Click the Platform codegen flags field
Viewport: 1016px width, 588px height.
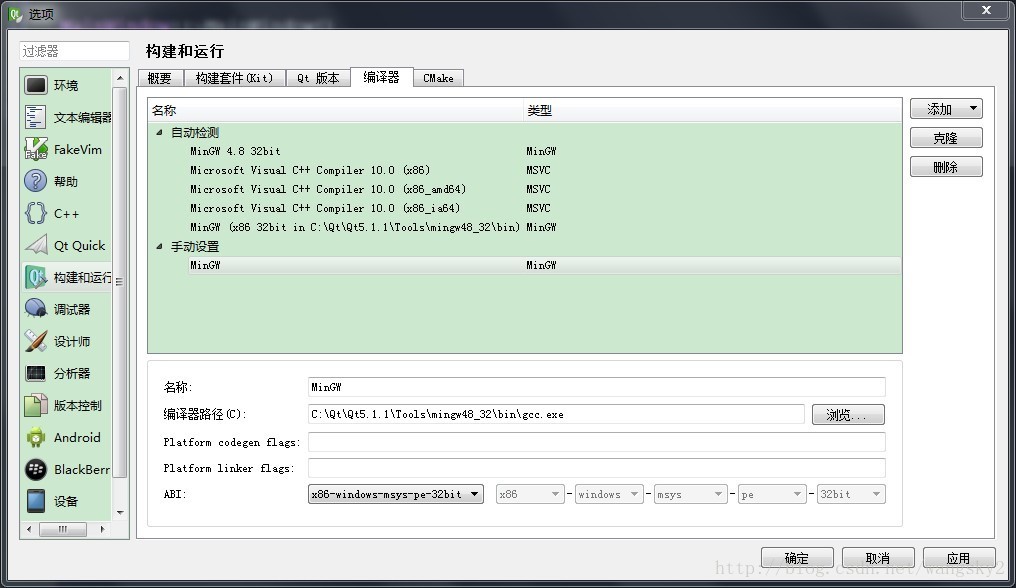[597, 442]
